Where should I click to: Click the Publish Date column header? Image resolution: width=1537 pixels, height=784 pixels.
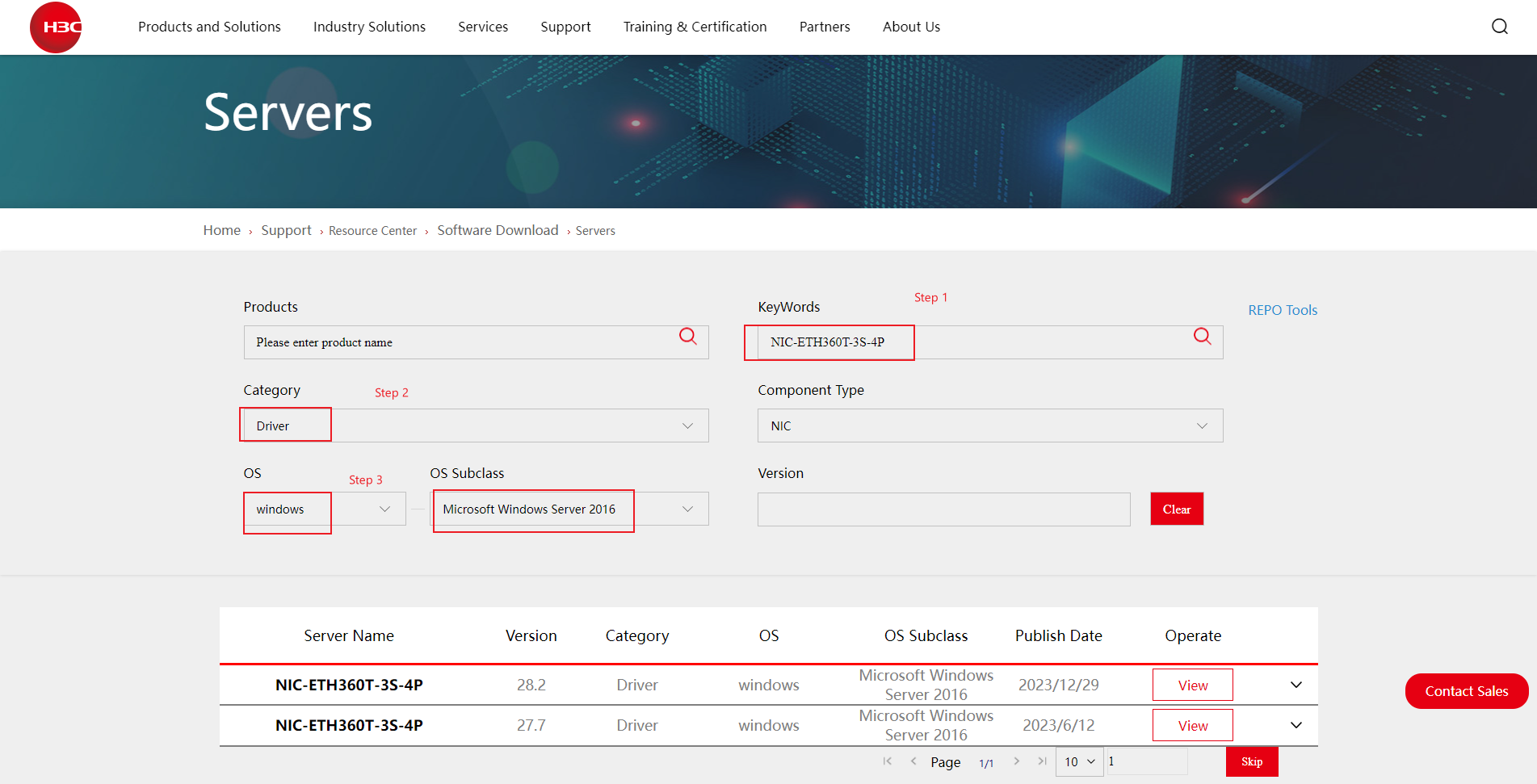(1059, 635)
